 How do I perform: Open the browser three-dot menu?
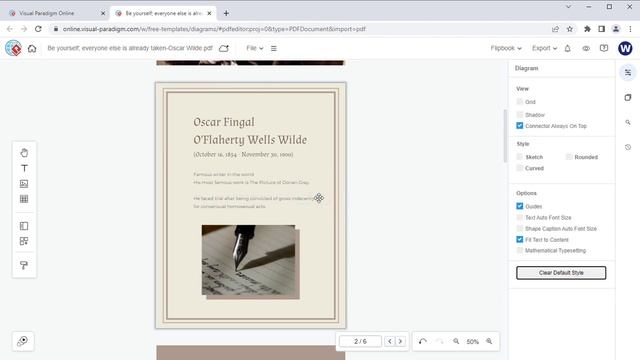pyautogui.click(x=630, y=29)
